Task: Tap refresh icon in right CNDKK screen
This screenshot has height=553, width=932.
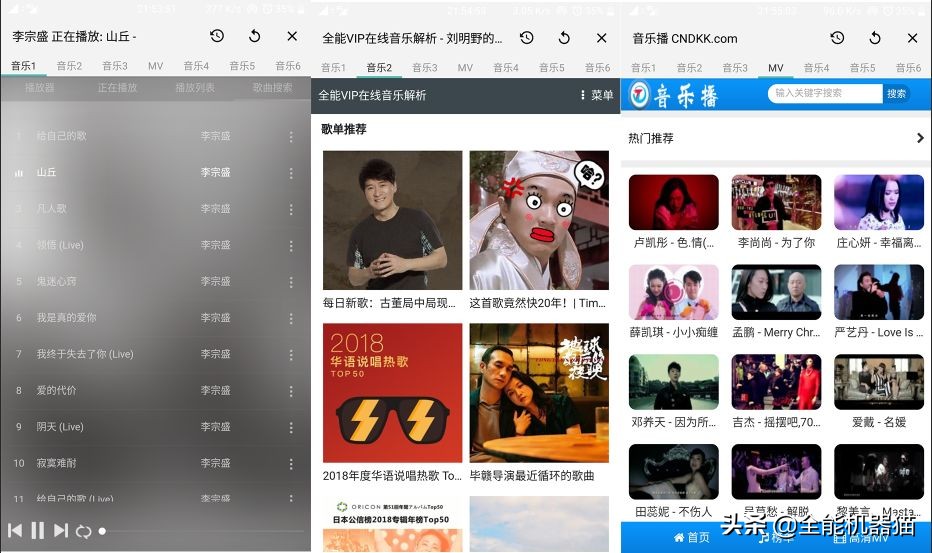Action: (x=875, y=38)
